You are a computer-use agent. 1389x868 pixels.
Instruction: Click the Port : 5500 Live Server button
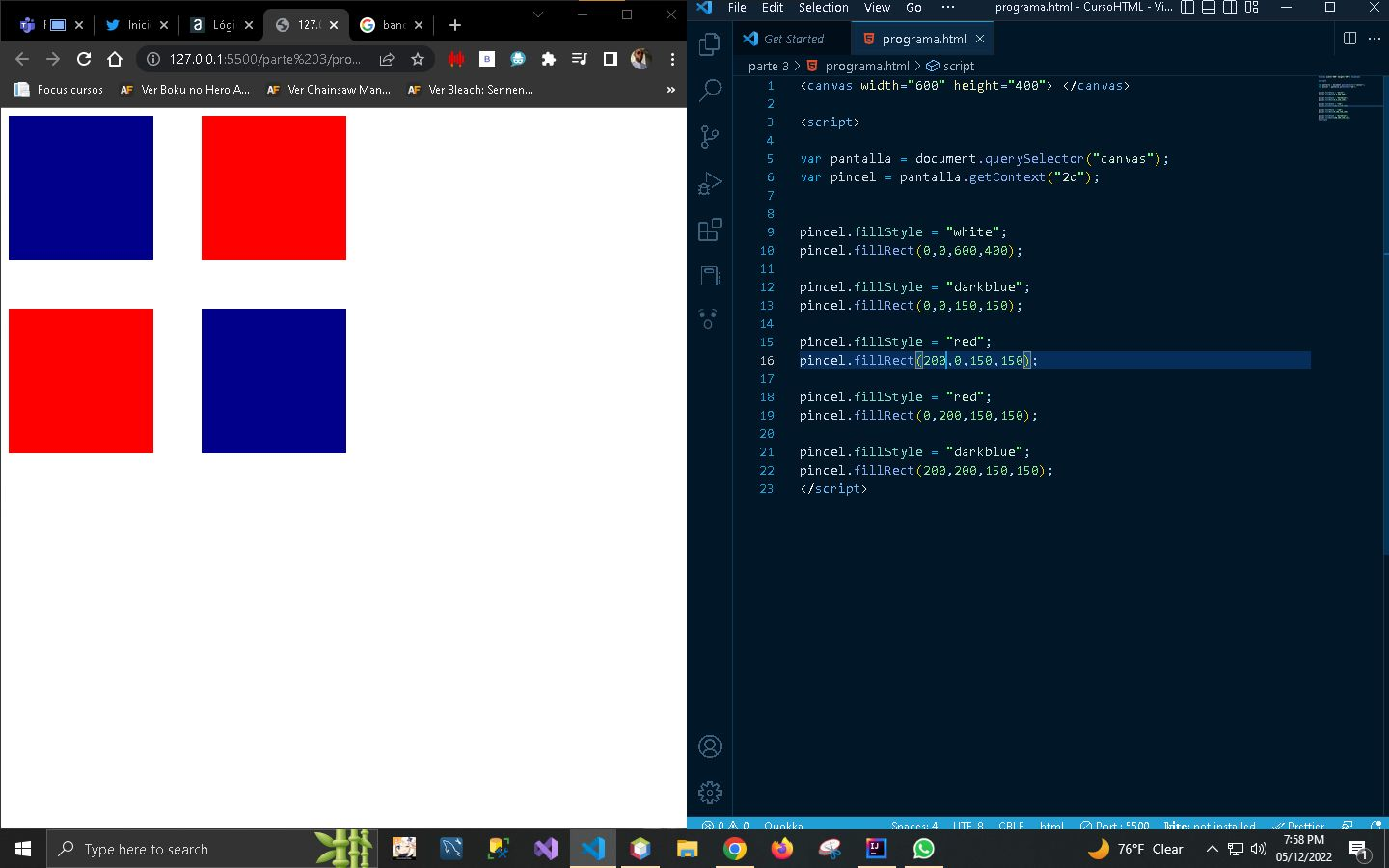pos(1115,826)
